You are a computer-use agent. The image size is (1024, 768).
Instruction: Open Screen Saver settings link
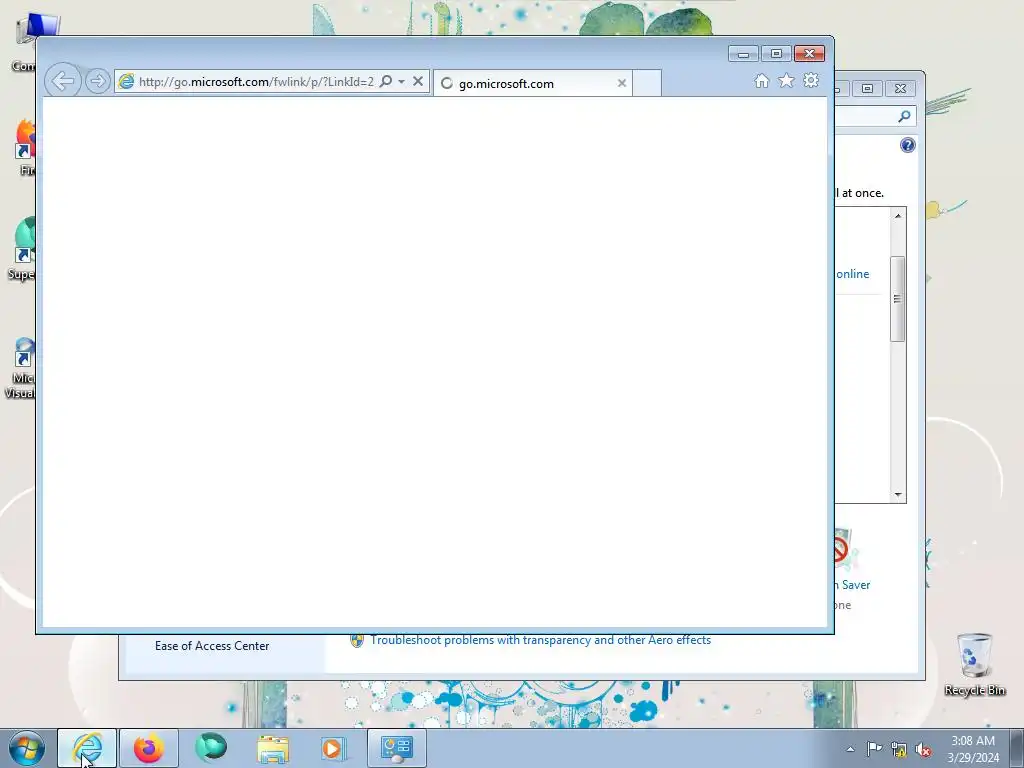coord(853,585)
